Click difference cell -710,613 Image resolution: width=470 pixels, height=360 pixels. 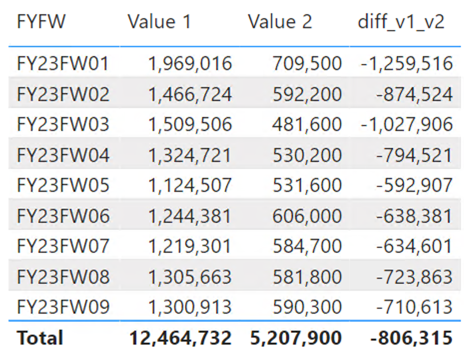414,307
